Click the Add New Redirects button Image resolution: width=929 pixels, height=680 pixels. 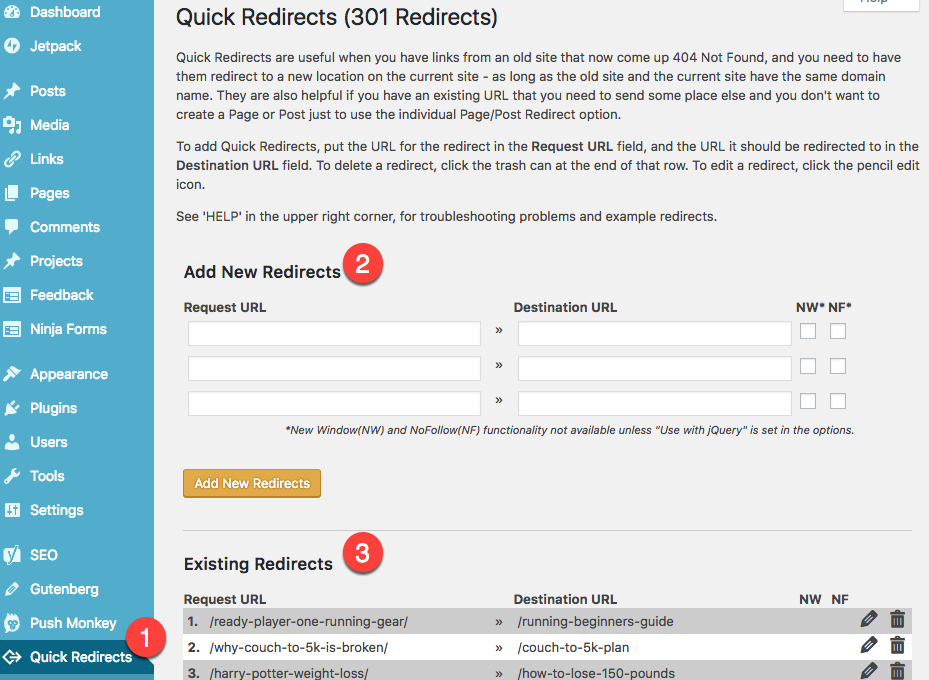tap(251, 483)
